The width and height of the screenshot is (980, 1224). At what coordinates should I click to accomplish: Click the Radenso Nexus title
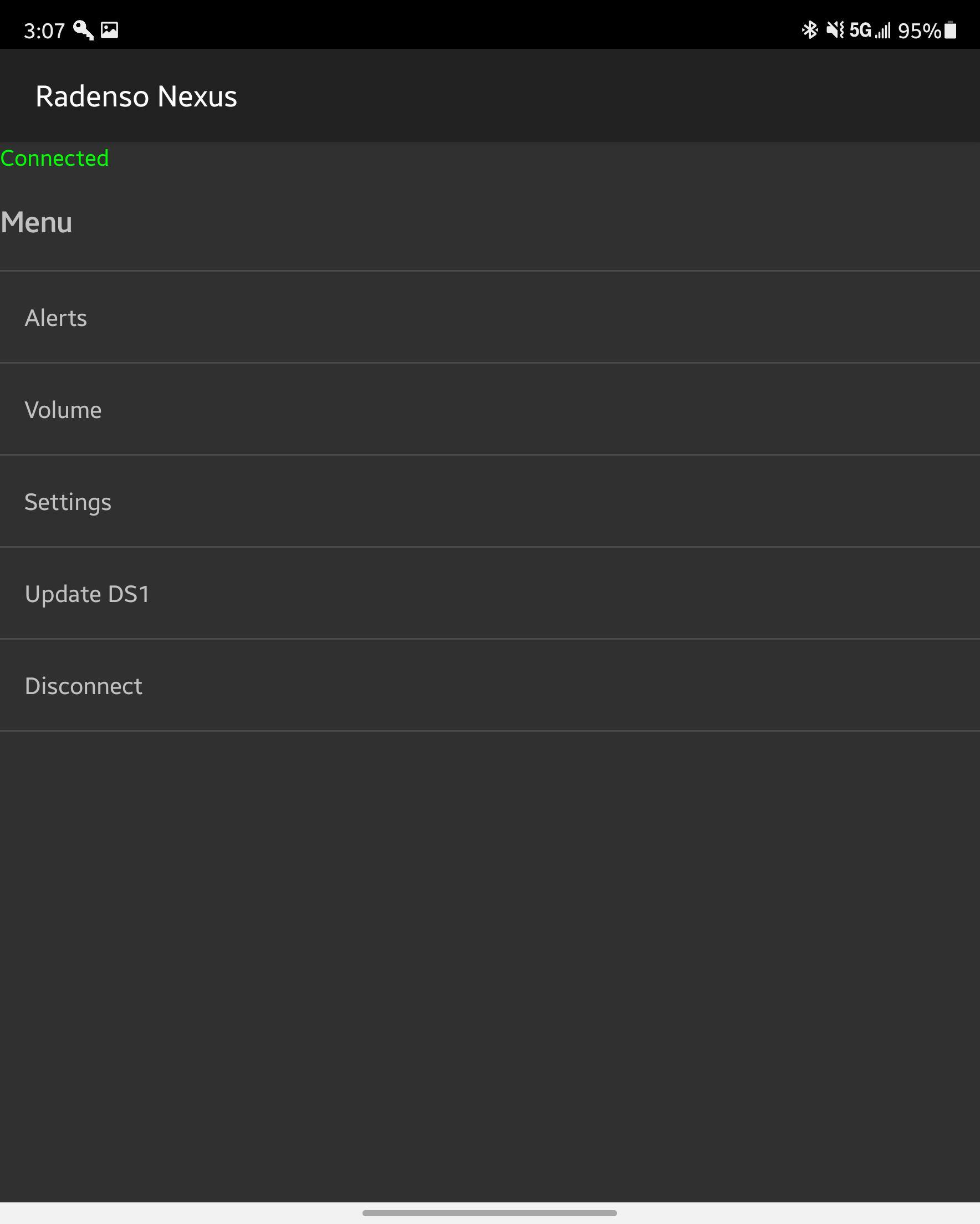click(136, 96)
